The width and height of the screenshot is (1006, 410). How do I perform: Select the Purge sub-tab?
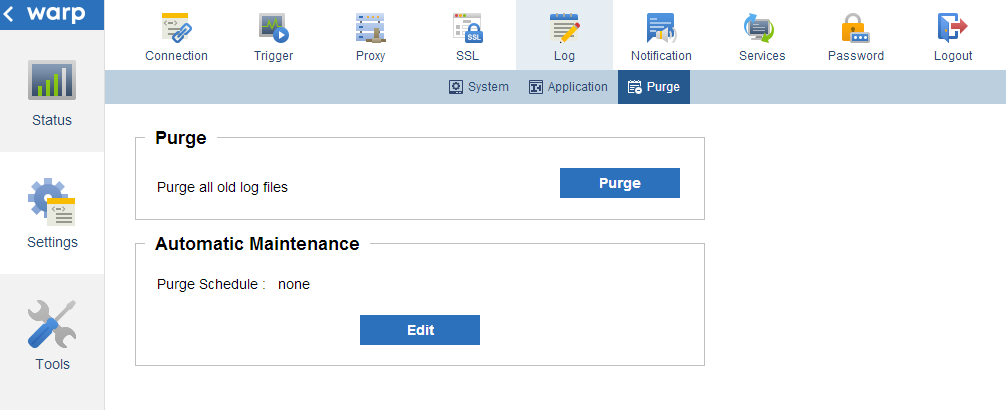tap(654, 87)
